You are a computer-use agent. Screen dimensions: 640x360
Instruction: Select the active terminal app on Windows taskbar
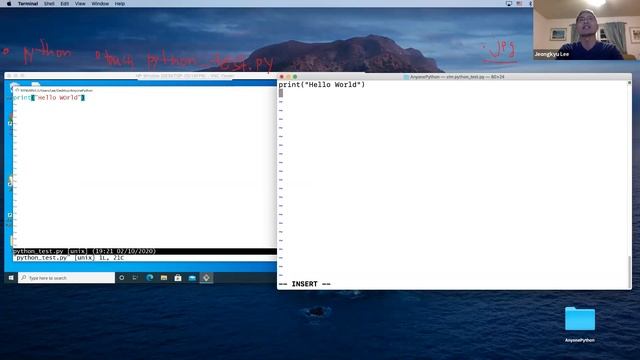tap(206, 278)
